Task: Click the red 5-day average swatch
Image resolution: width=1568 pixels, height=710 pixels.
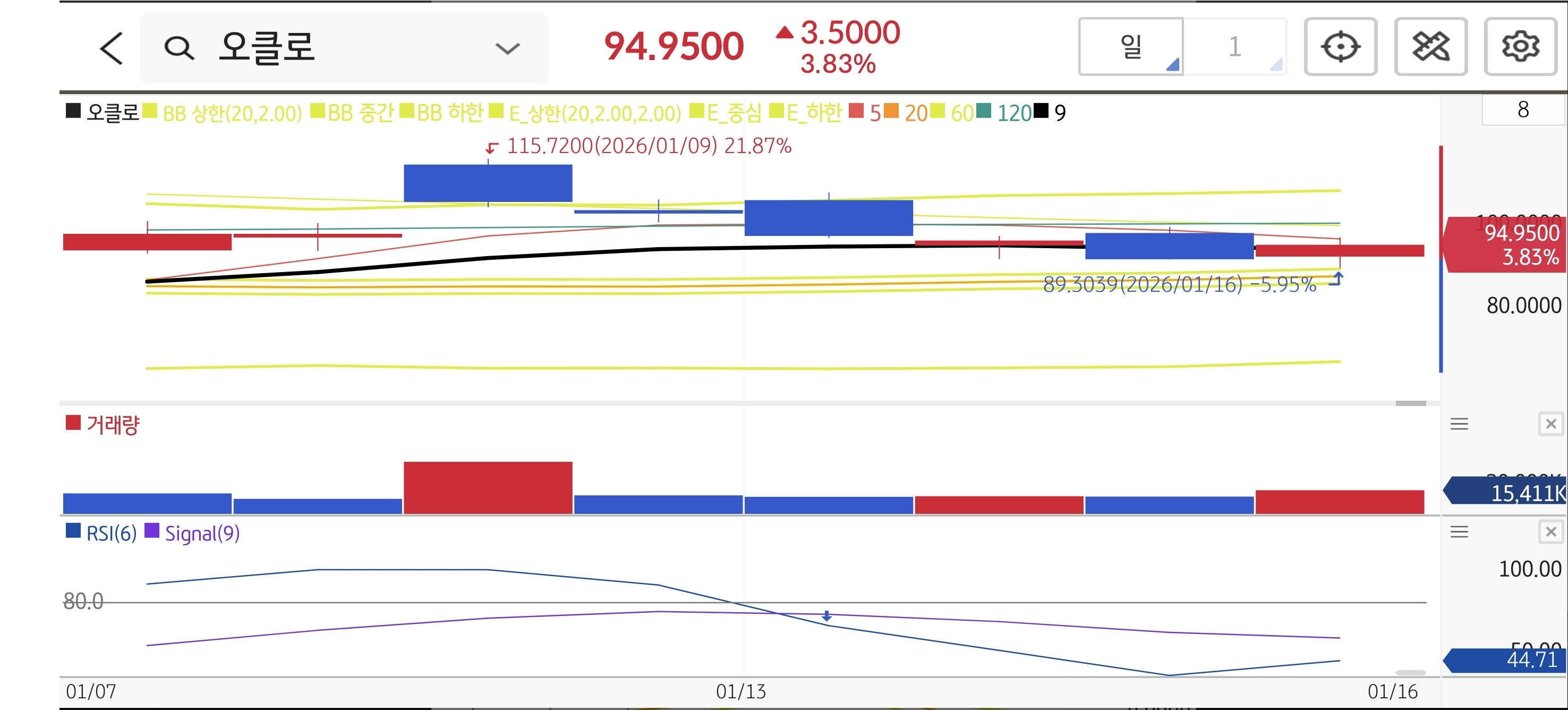Action: pyautogui.click(x=856, y=112)
